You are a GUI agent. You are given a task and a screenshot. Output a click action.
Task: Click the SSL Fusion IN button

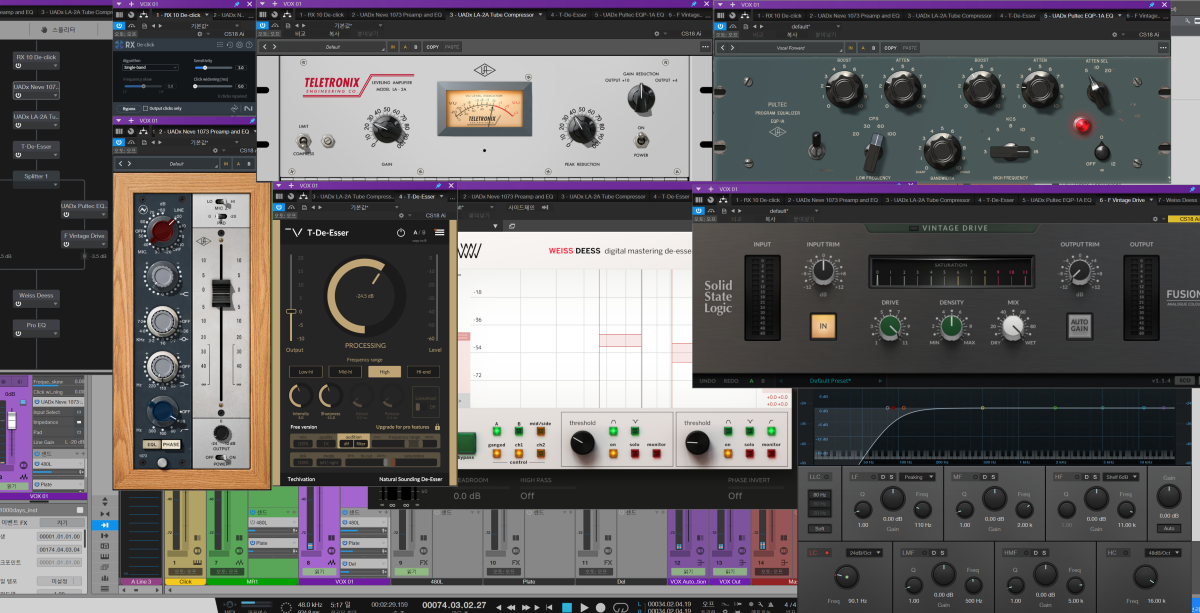point(825,325)
